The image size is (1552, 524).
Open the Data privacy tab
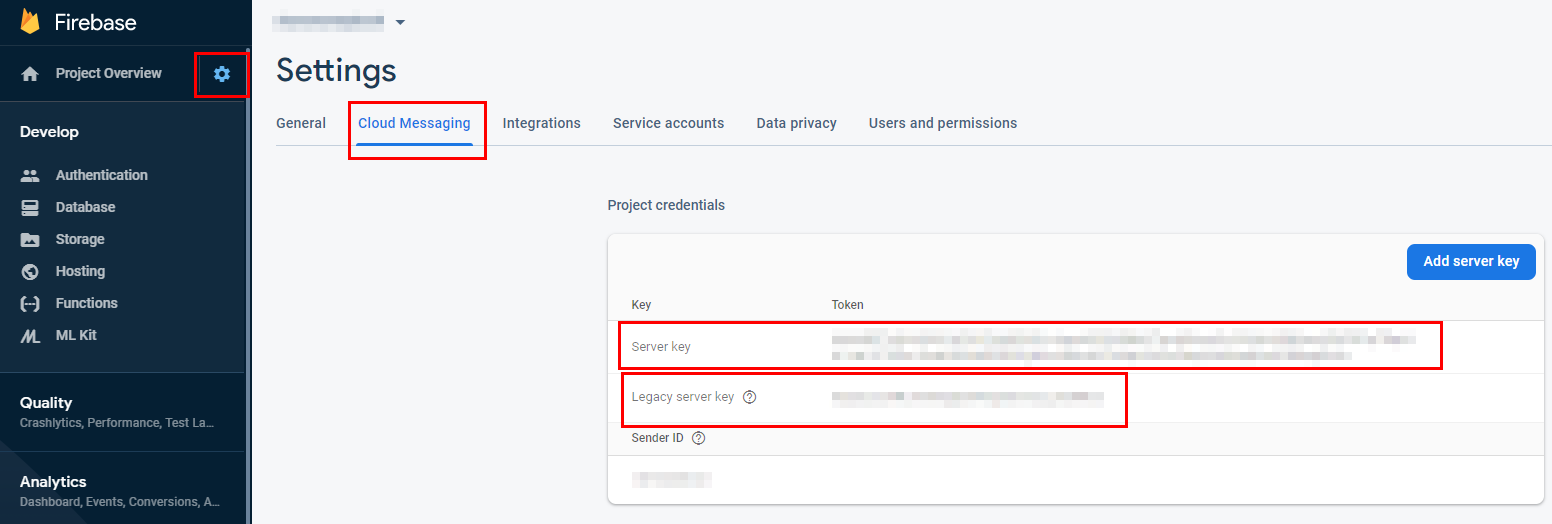[797, 123]
